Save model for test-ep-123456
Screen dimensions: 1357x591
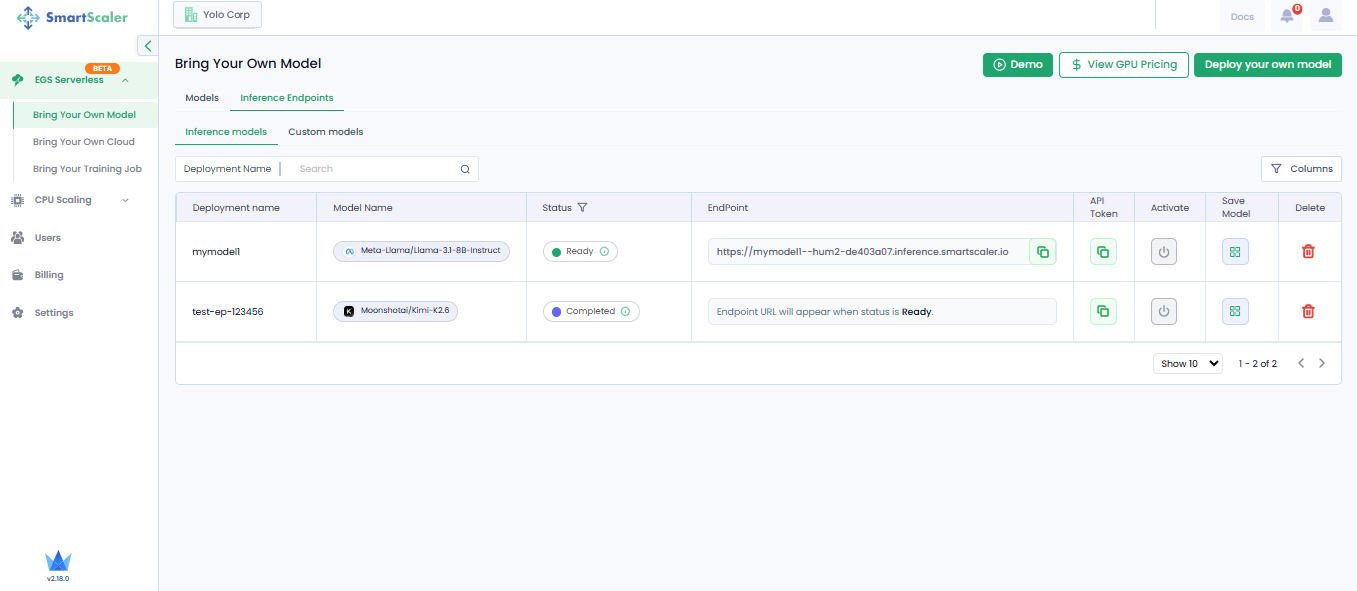(x=1235, y=312)
